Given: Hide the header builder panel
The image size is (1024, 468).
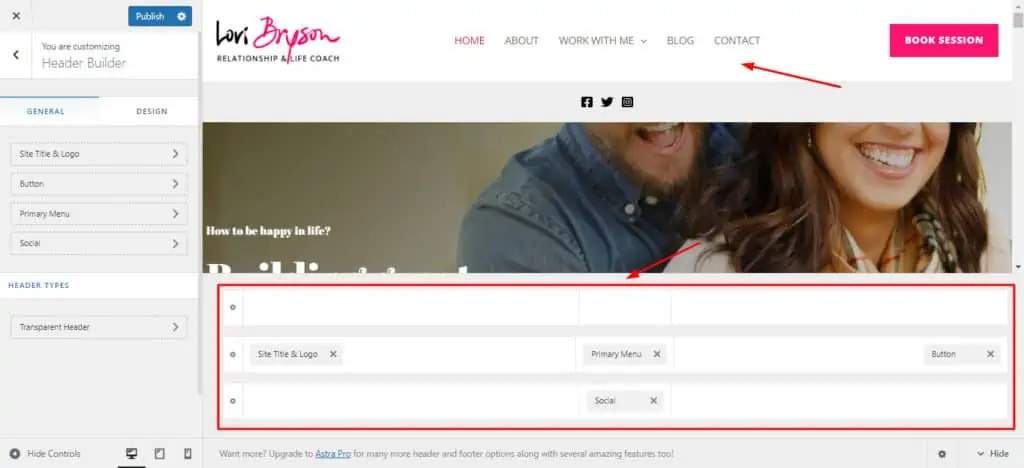Looking at the screenshot, I should pyautogui.click(x=991, y=454).
